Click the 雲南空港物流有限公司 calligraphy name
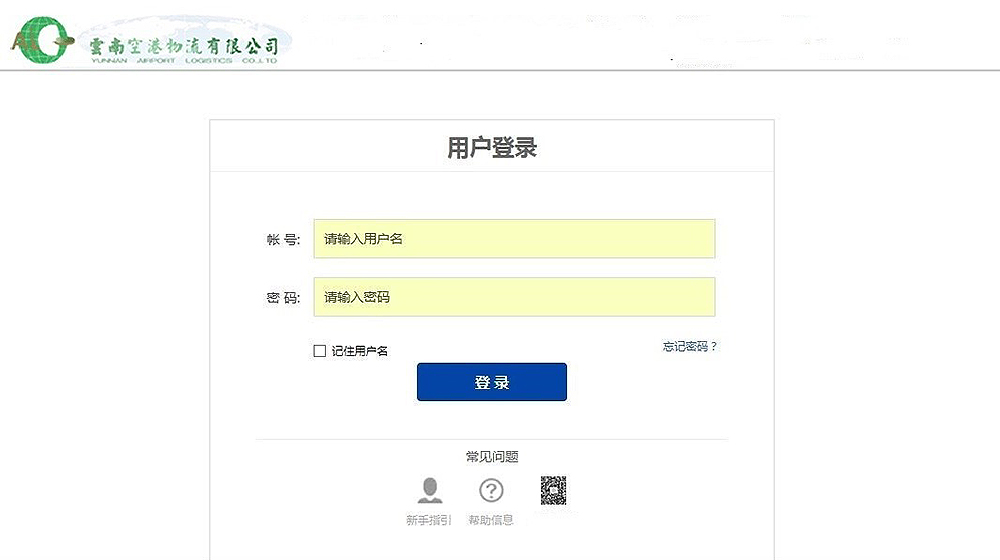 click(x=184, y=45)
